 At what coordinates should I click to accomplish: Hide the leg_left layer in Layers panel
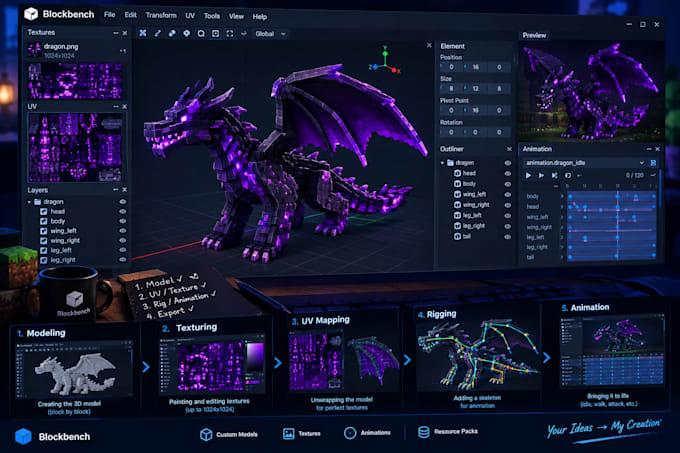(x=123, y=250)
